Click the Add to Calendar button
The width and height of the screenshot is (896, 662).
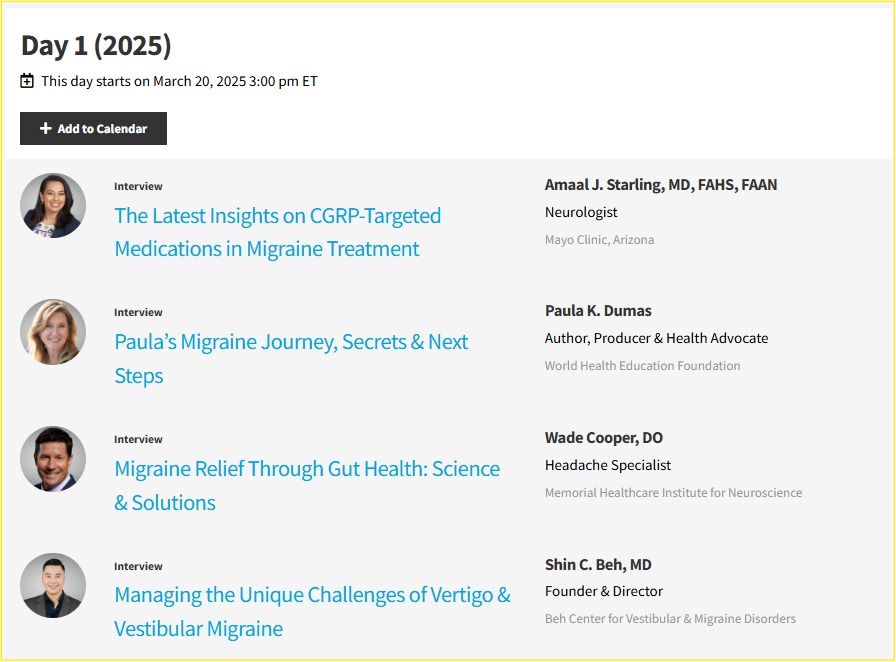point(93,129)
